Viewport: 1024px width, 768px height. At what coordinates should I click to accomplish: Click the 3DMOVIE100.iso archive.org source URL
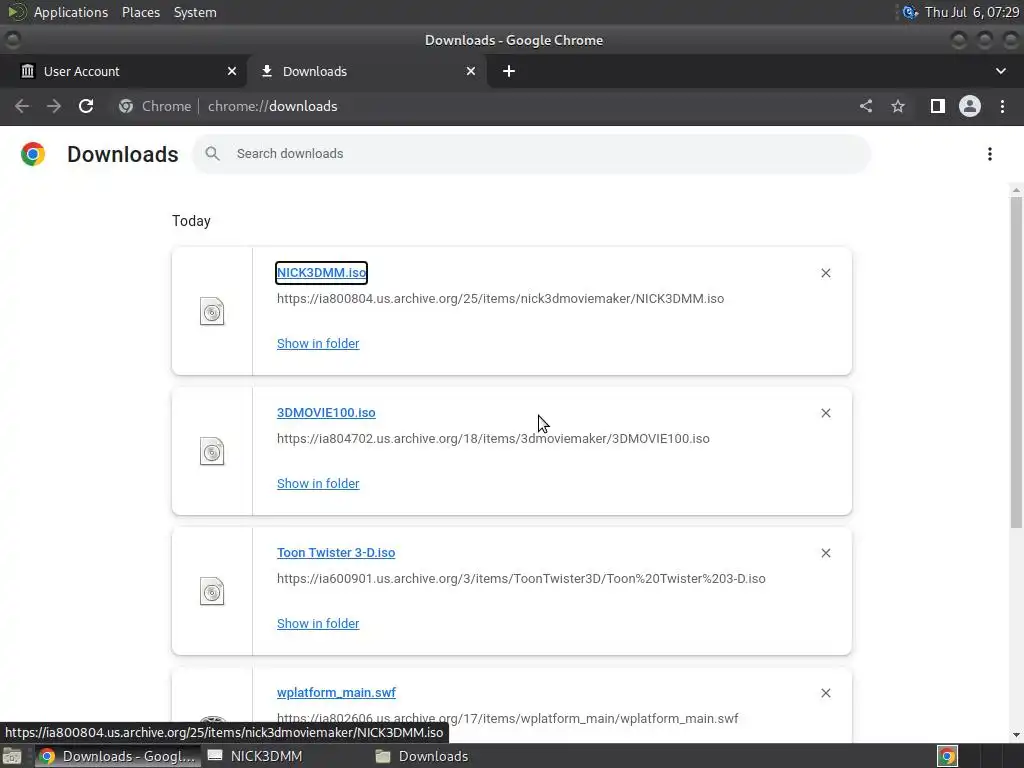click(493, 439)
